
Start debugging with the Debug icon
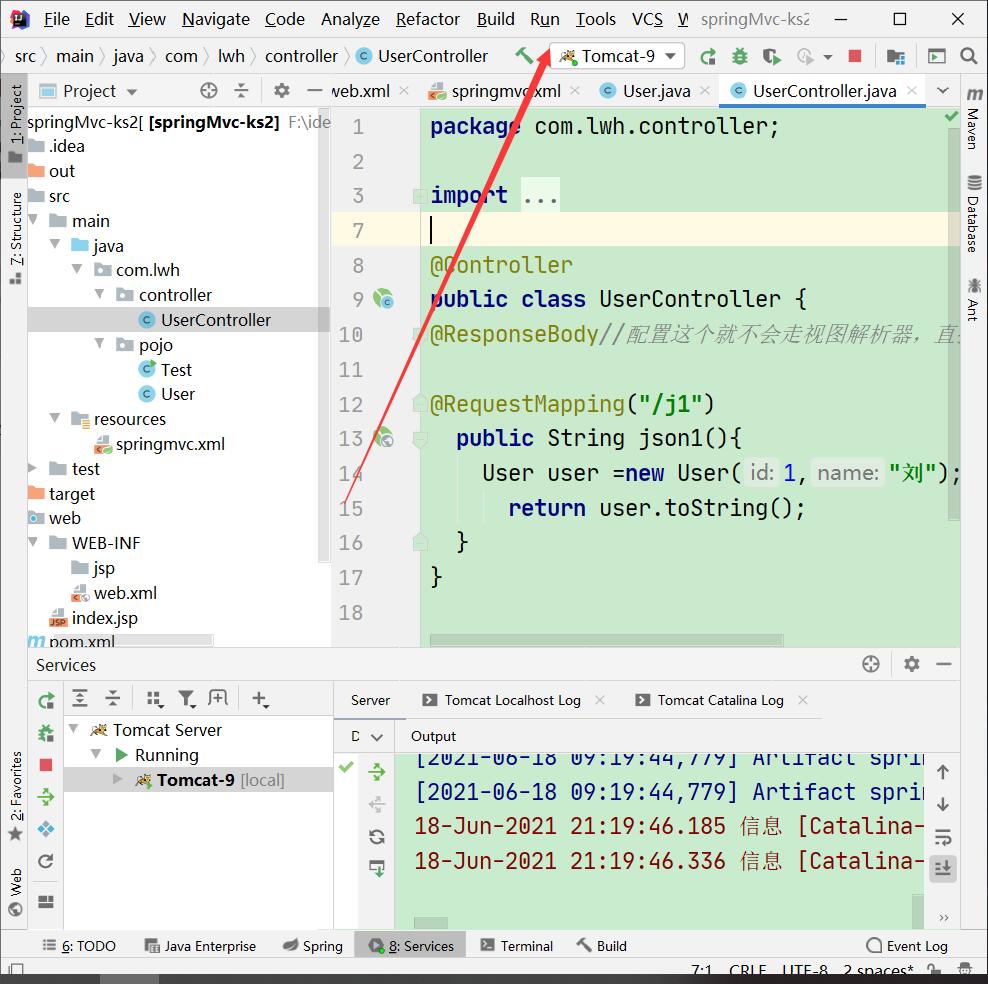click(x=739, y=56)
